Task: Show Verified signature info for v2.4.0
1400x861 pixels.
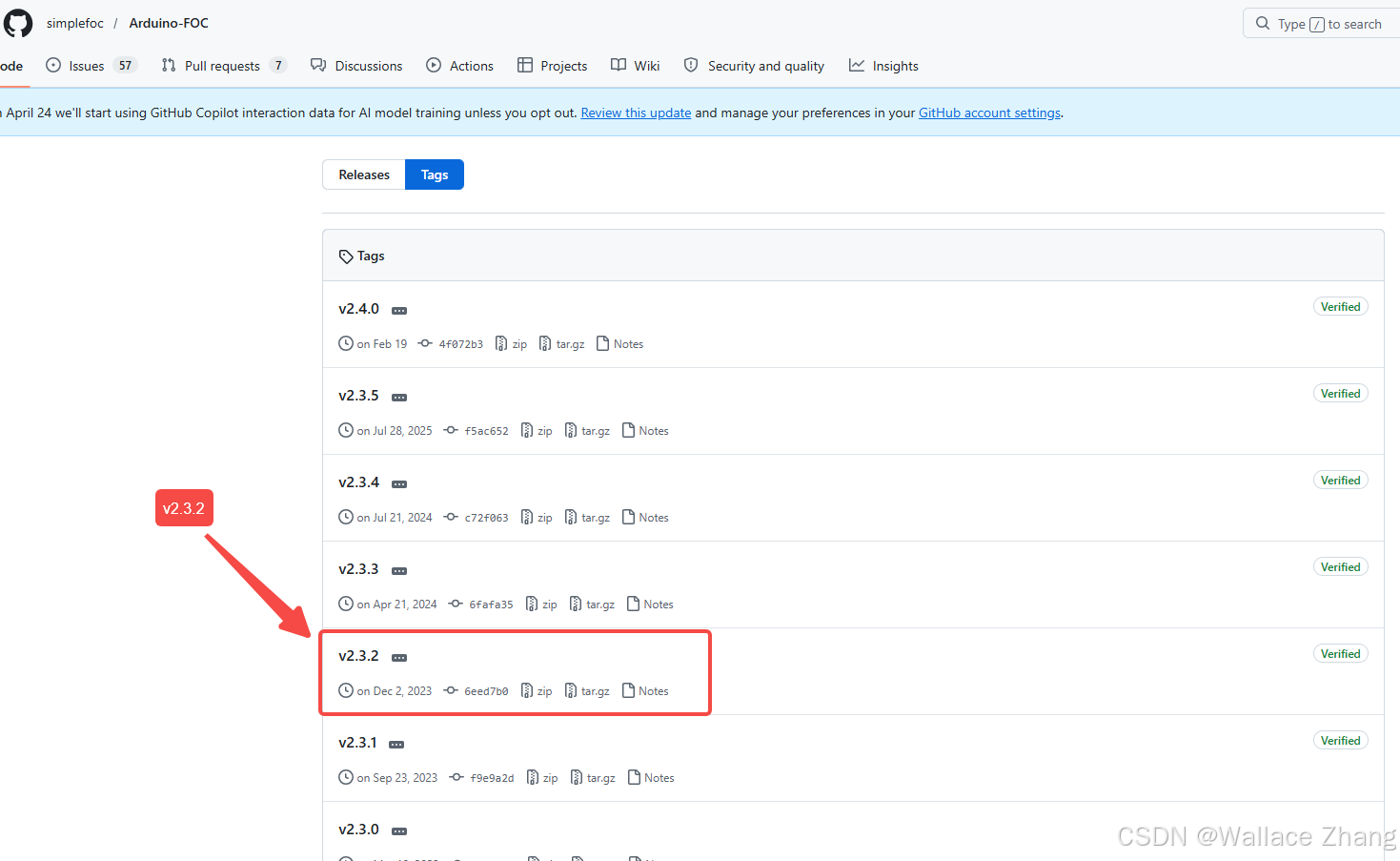Action: [1340, 307]
